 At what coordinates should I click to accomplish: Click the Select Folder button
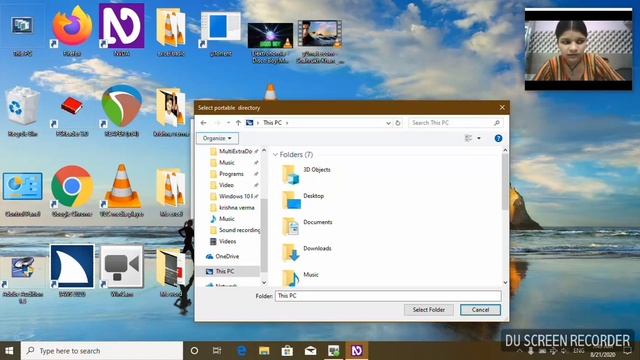429,310
